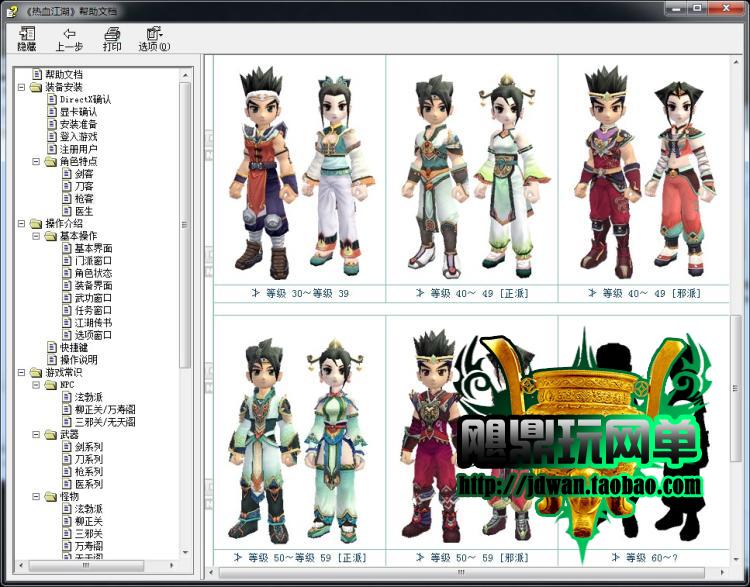
Task: Collapse the 武器 tree folder
Action: click(36, 434)
